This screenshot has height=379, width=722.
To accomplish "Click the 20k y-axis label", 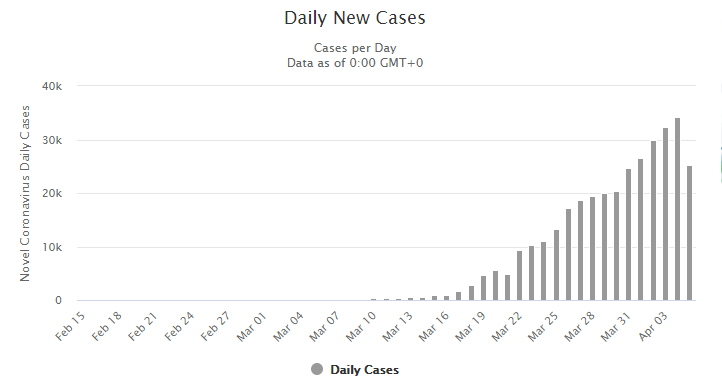I will pos(52,193).
